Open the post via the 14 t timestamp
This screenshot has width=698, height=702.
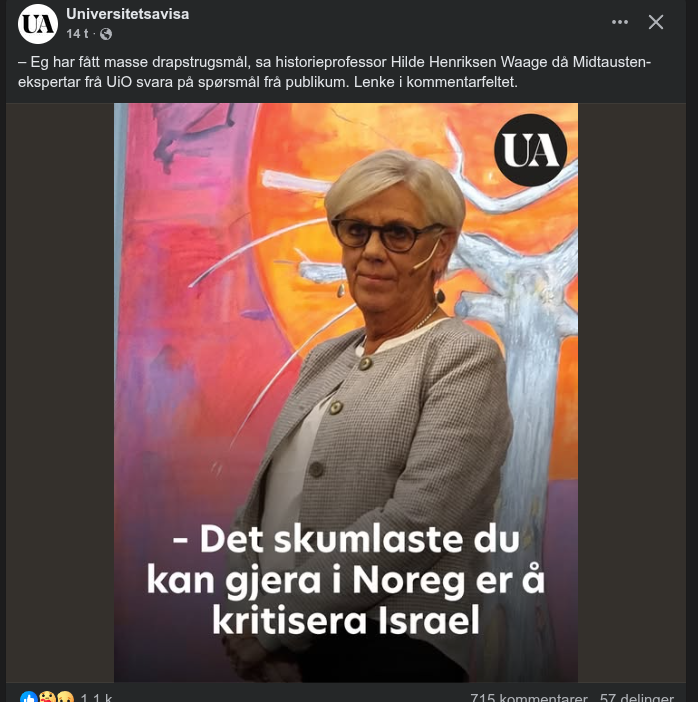click(77, 34)
